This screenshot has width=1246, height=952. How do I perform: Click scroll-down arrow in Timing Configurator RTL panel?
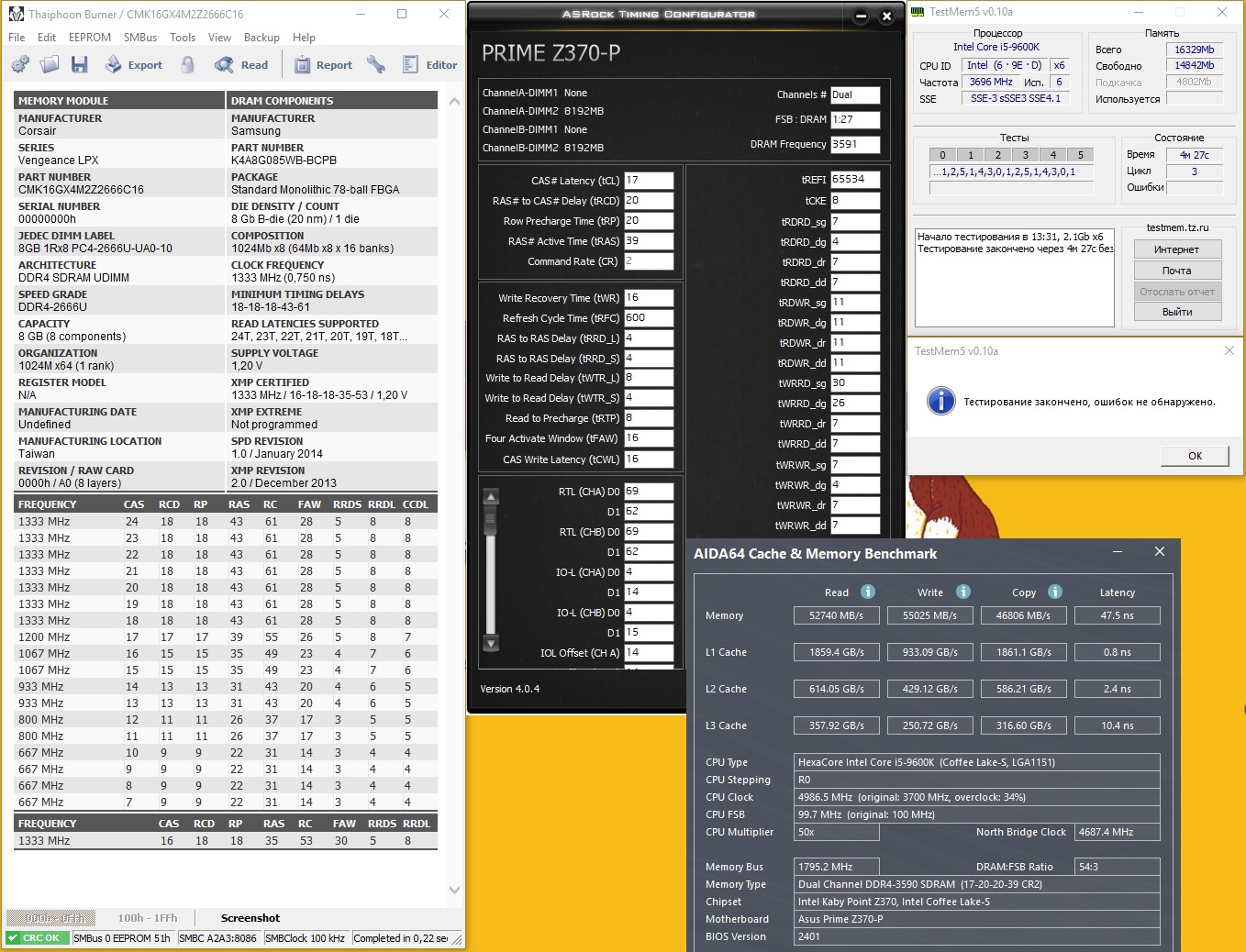(491, 644)
